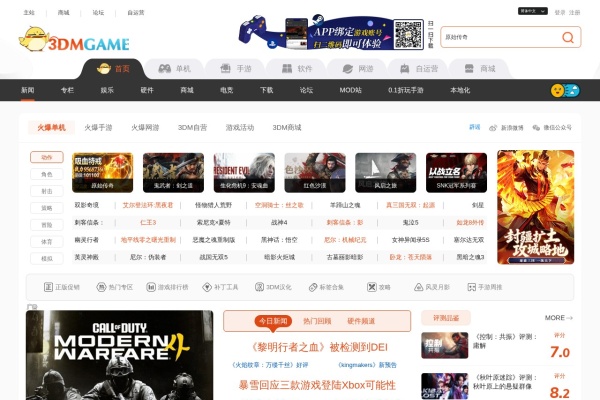This screenshot has width=600, height=400.
Task: Switch to the 火爆网游 tab
Action: coord(145,127)
